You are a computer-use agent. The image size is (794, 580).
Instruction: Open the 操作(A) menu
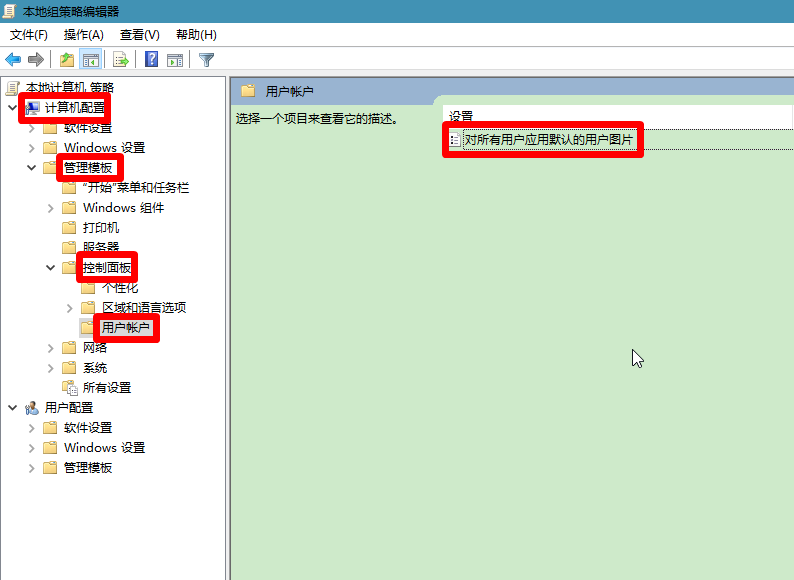point(84,35)
